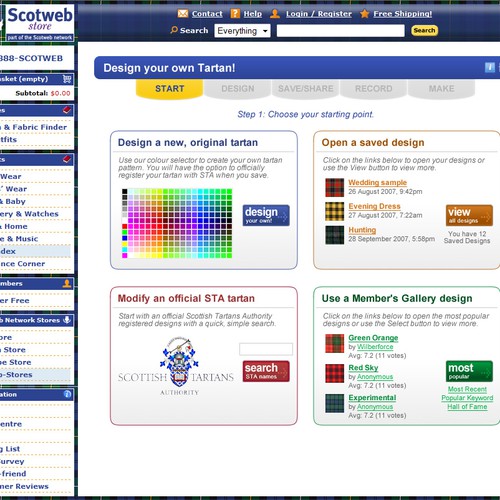Open the basket (empty) sidebar header
Image resolution: width=500 pixels, height=500 pixels.
(x=37, y=79)
